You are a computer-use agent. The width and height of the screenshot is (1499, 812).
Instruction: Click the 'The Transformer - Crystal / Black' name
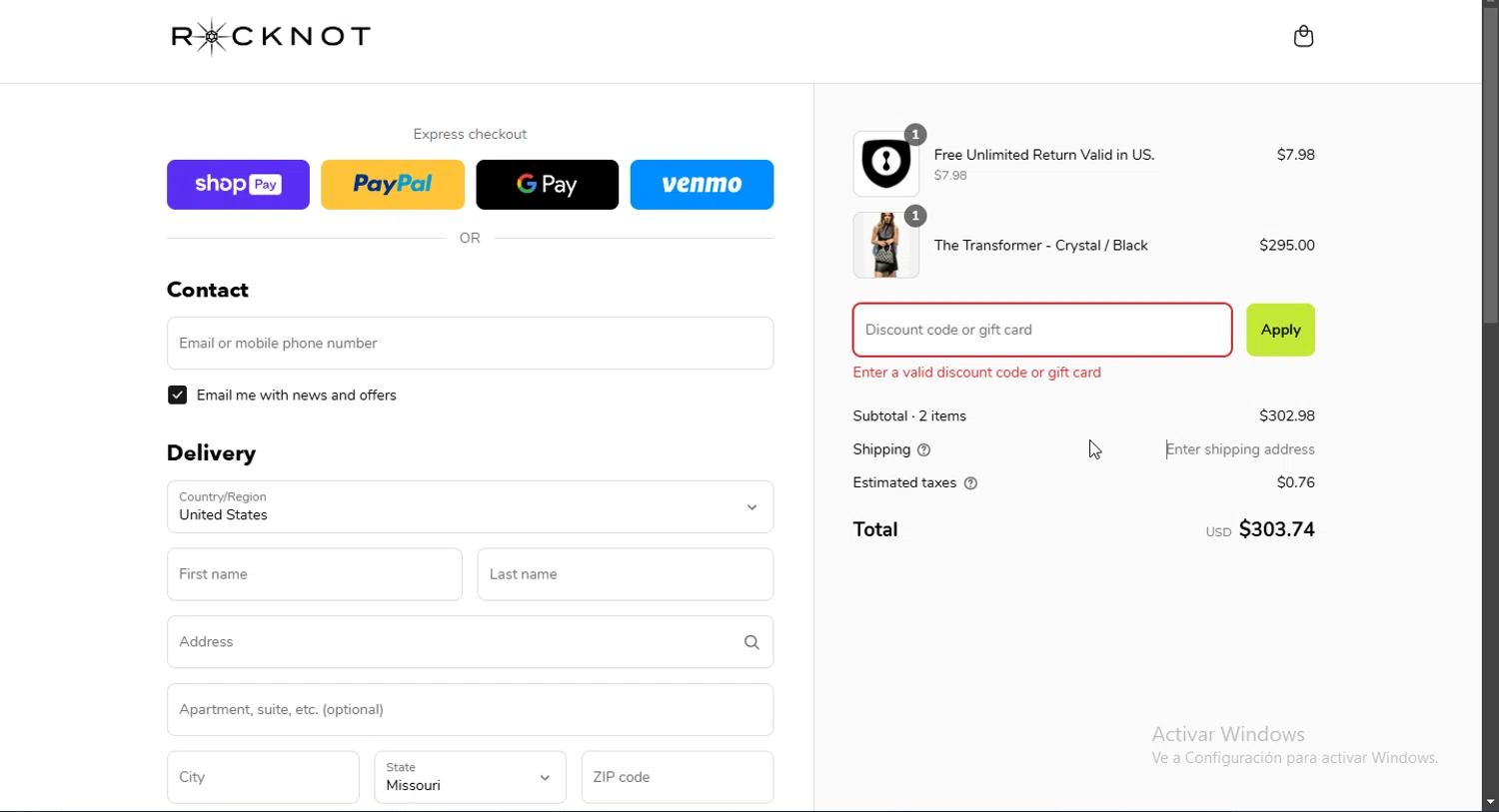click(x=1041, y=246)
